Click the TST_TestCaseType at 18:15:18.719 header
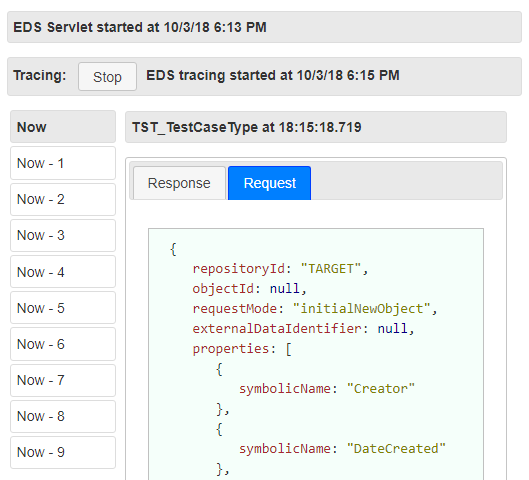This screenshot has width=529, height=480. tap(316, 127)
